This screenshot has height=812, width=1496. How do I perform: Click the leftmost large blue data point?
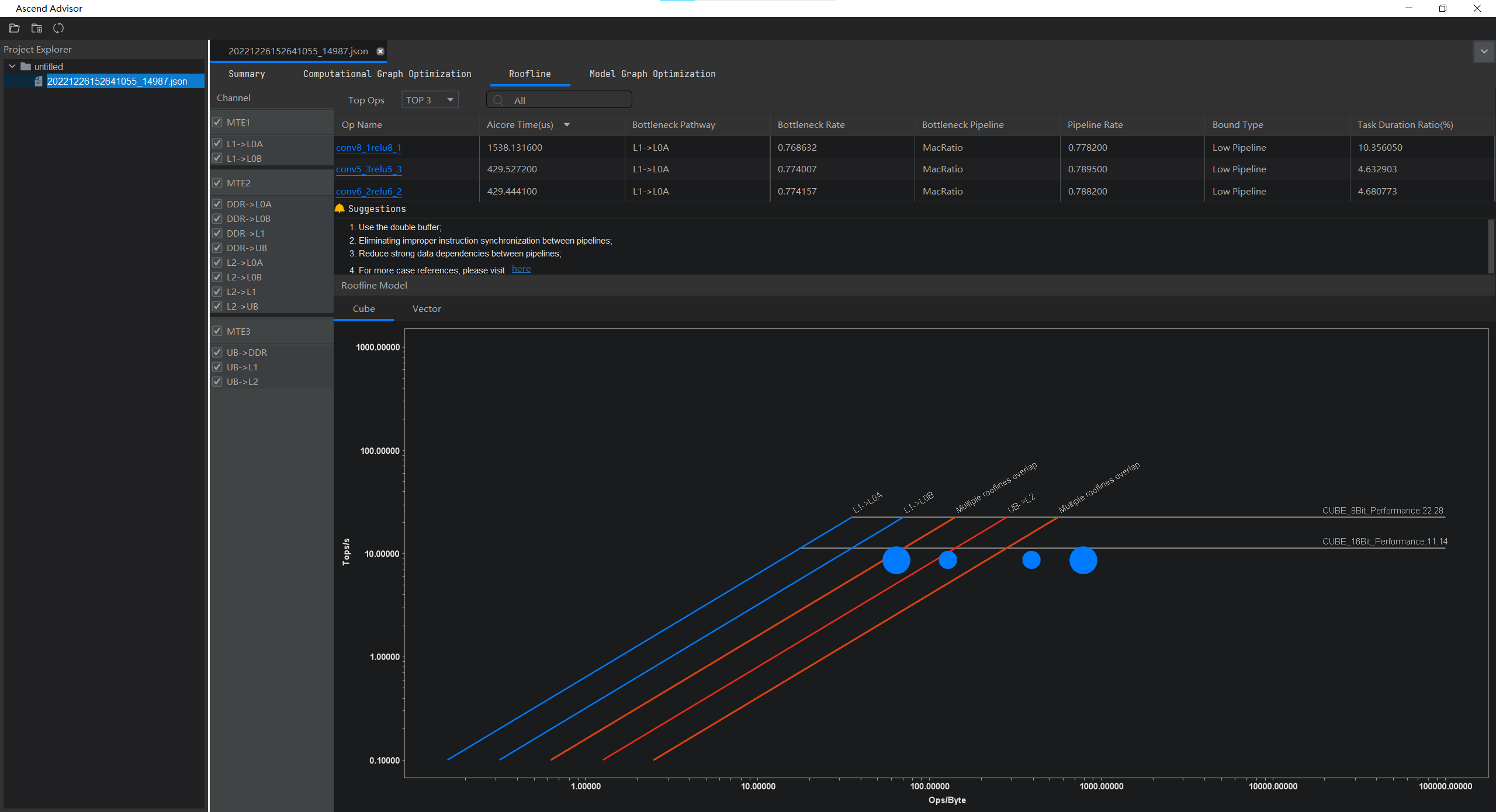tap(896, 560)
